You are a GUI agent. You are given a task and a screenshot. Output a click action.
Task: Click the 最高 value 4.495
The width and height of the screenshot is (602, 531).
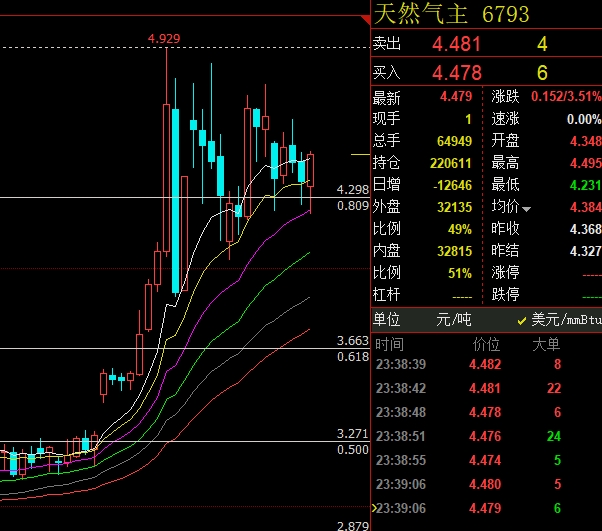(585, 163)
